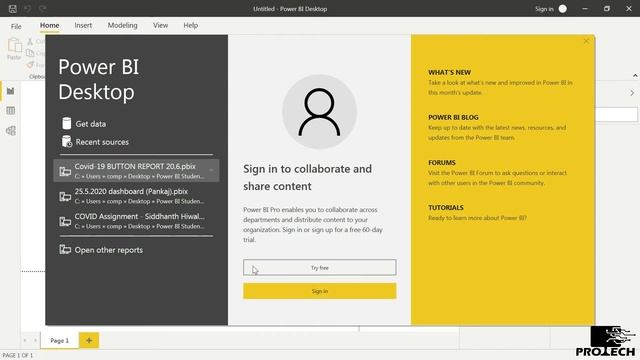
Task: Open the POWER BI BLOG link
Action: click(x=453, y=117)
